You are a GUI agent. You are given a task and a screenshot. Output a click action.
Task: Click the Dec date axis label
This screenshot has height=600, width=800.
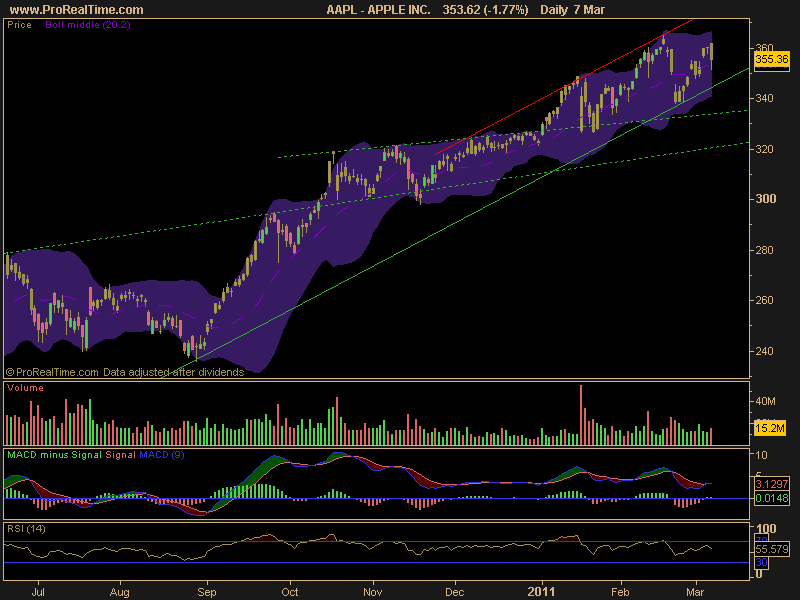pos(454,592)
